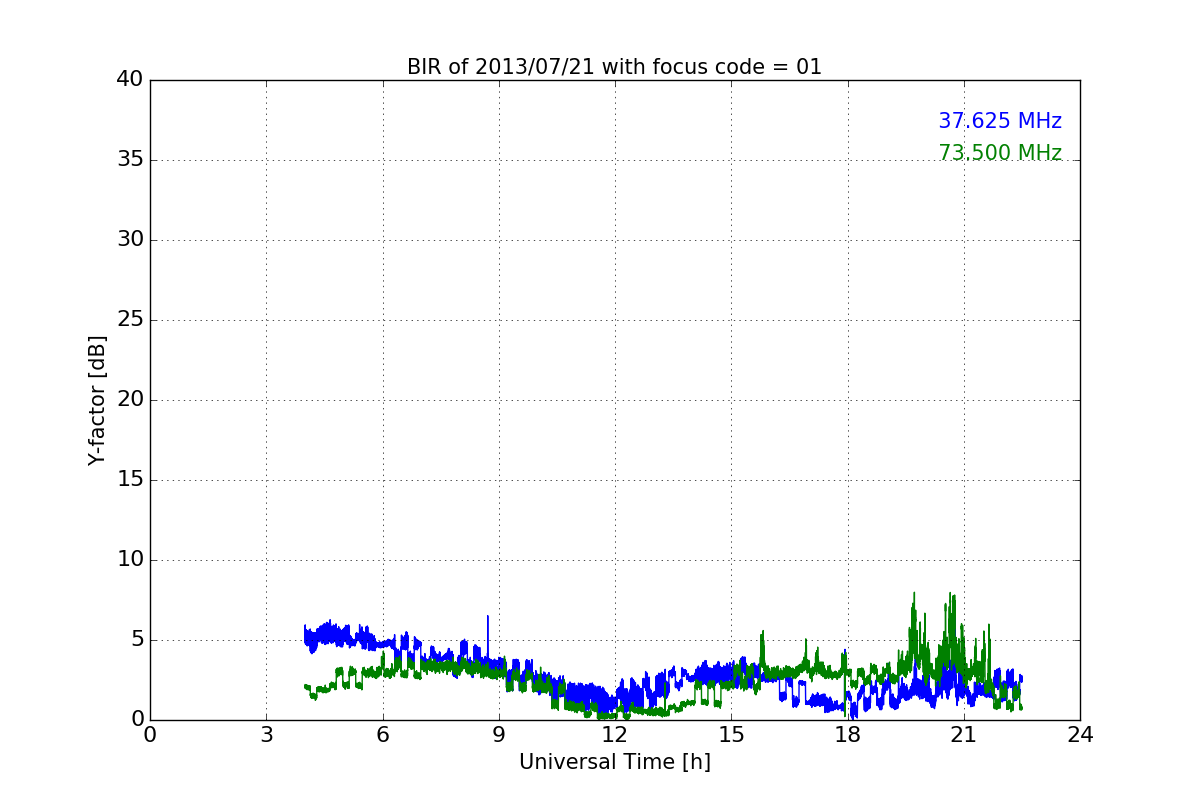
Task: Click the blue spike near 9 hours
Action: (488, 635)
